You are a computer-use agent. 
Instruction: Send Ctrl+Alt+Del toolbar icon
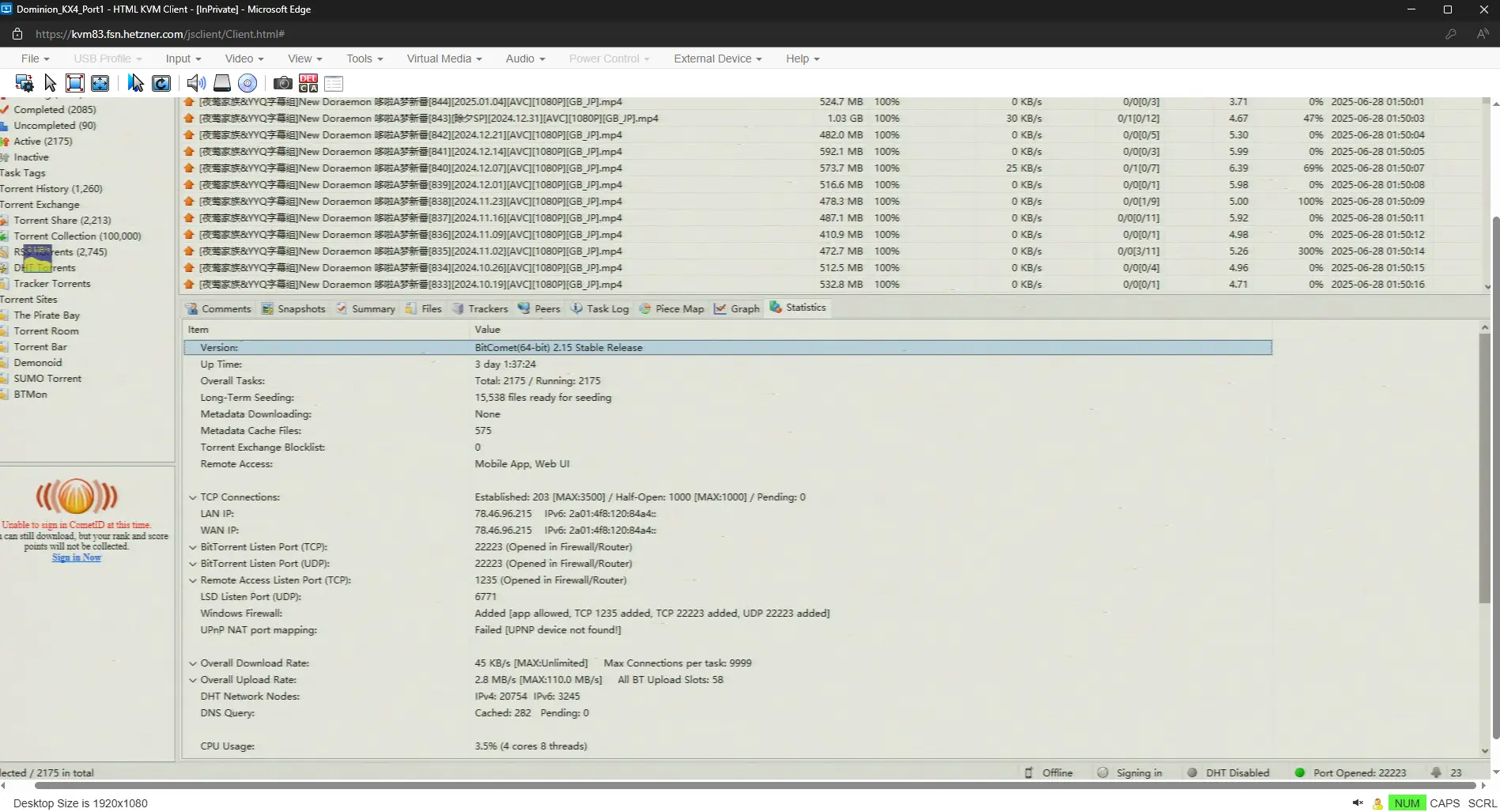tap(308, 83)
